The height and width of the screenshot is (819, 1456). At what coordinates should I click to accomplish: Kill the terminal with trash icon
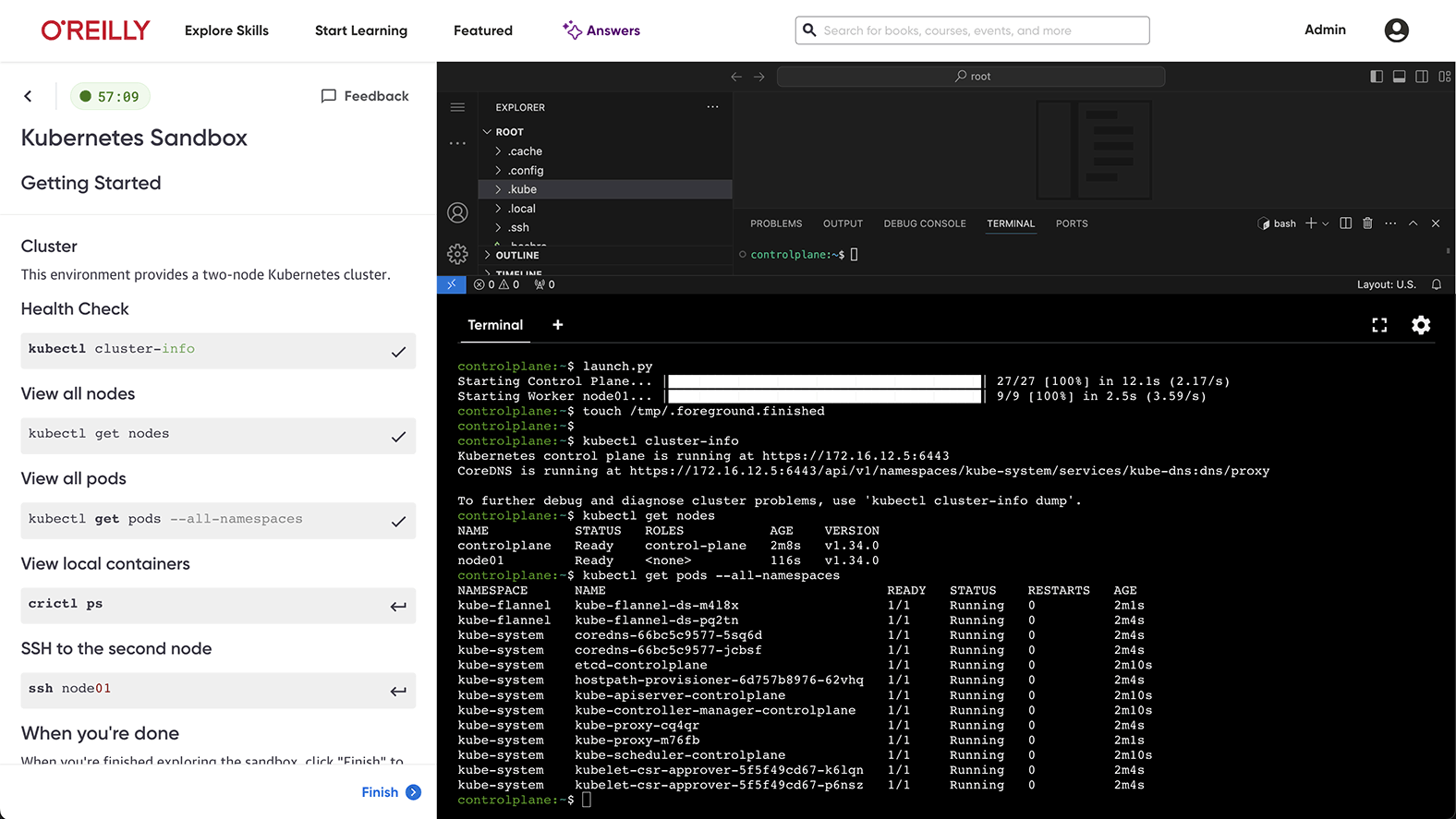[1368, 223]
